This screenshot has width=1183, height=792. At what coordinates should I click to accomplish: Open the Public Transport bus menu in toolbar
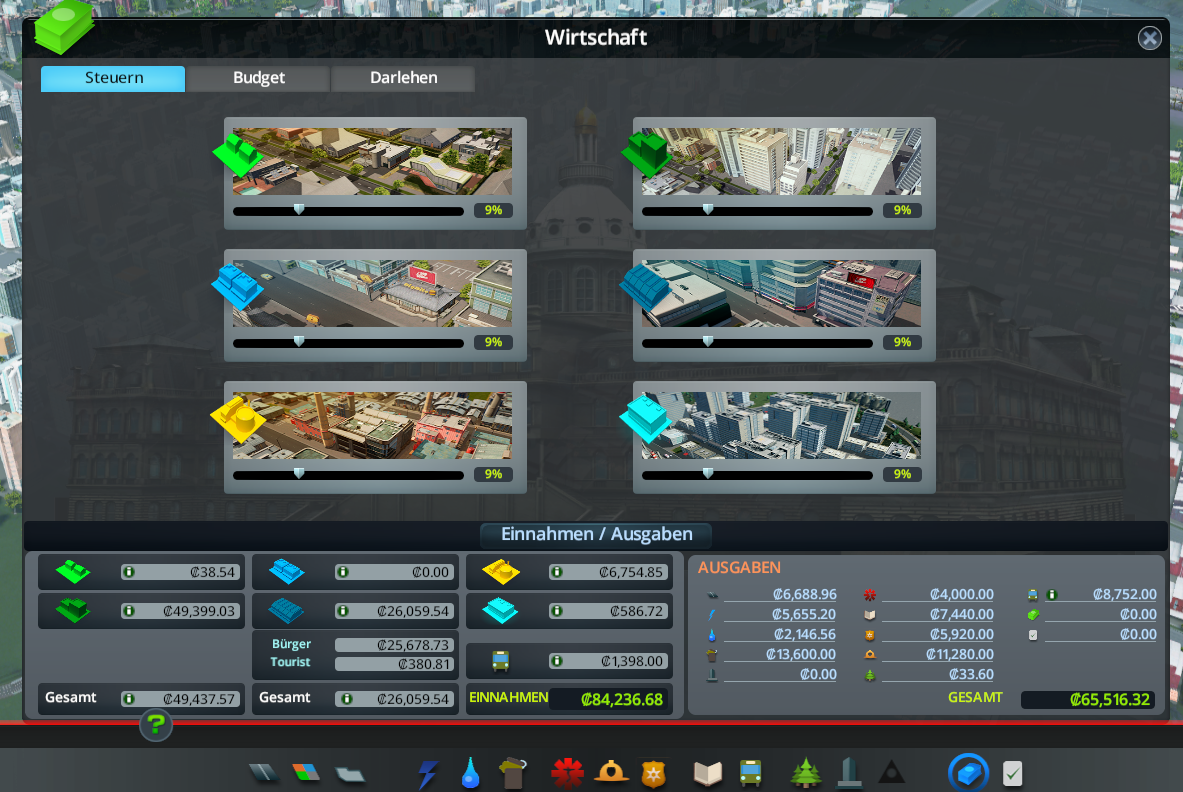click(750, 773)
